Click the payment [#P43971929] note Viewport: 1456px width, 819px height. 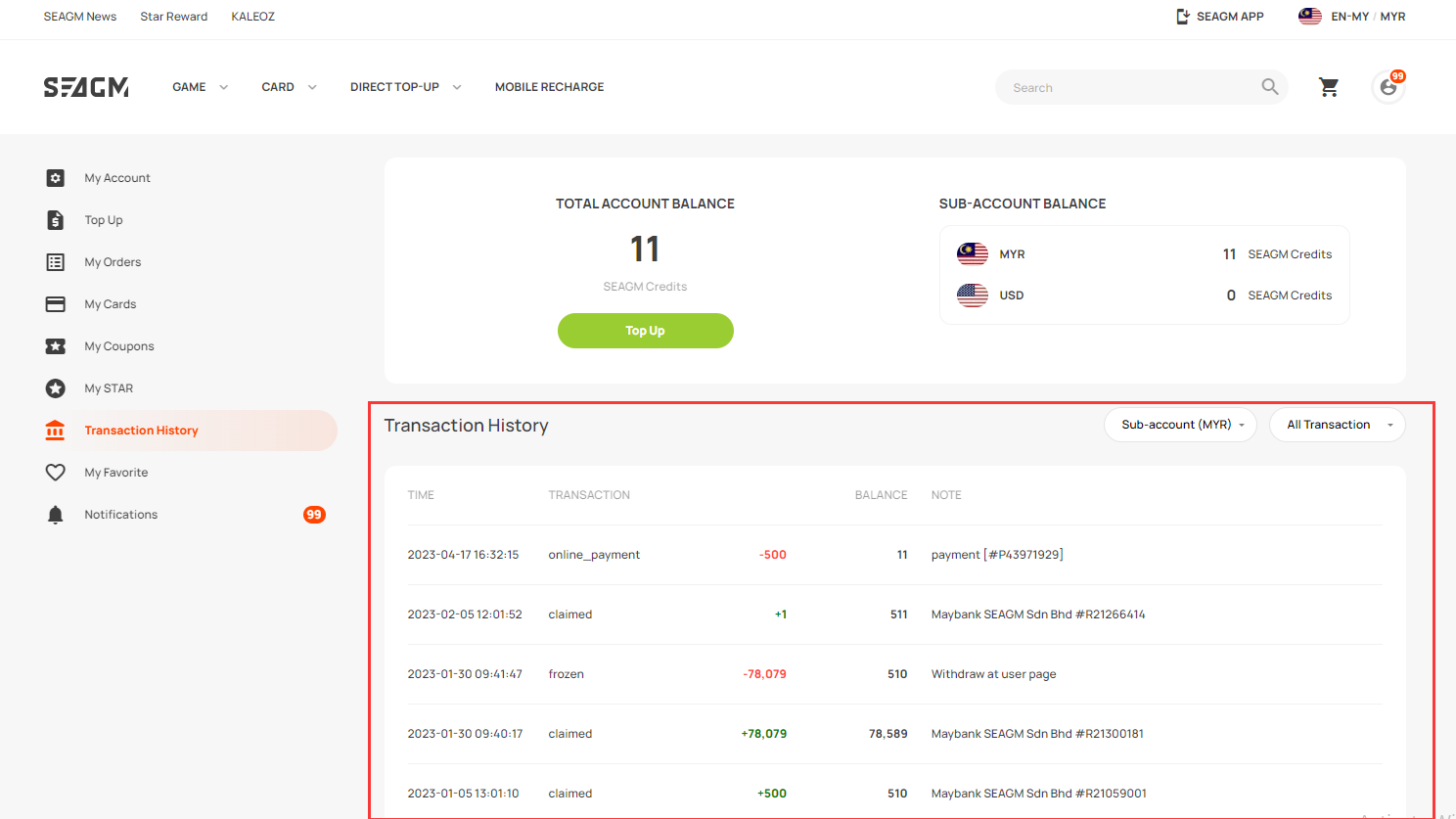997,555
